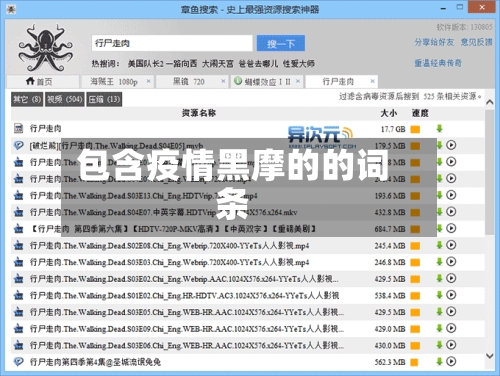Viewport: 500px width, 376px height.
Task: Click the link icon of 第四季第4集@圣城流氓兔兔 row
Action: pos(18,362)
